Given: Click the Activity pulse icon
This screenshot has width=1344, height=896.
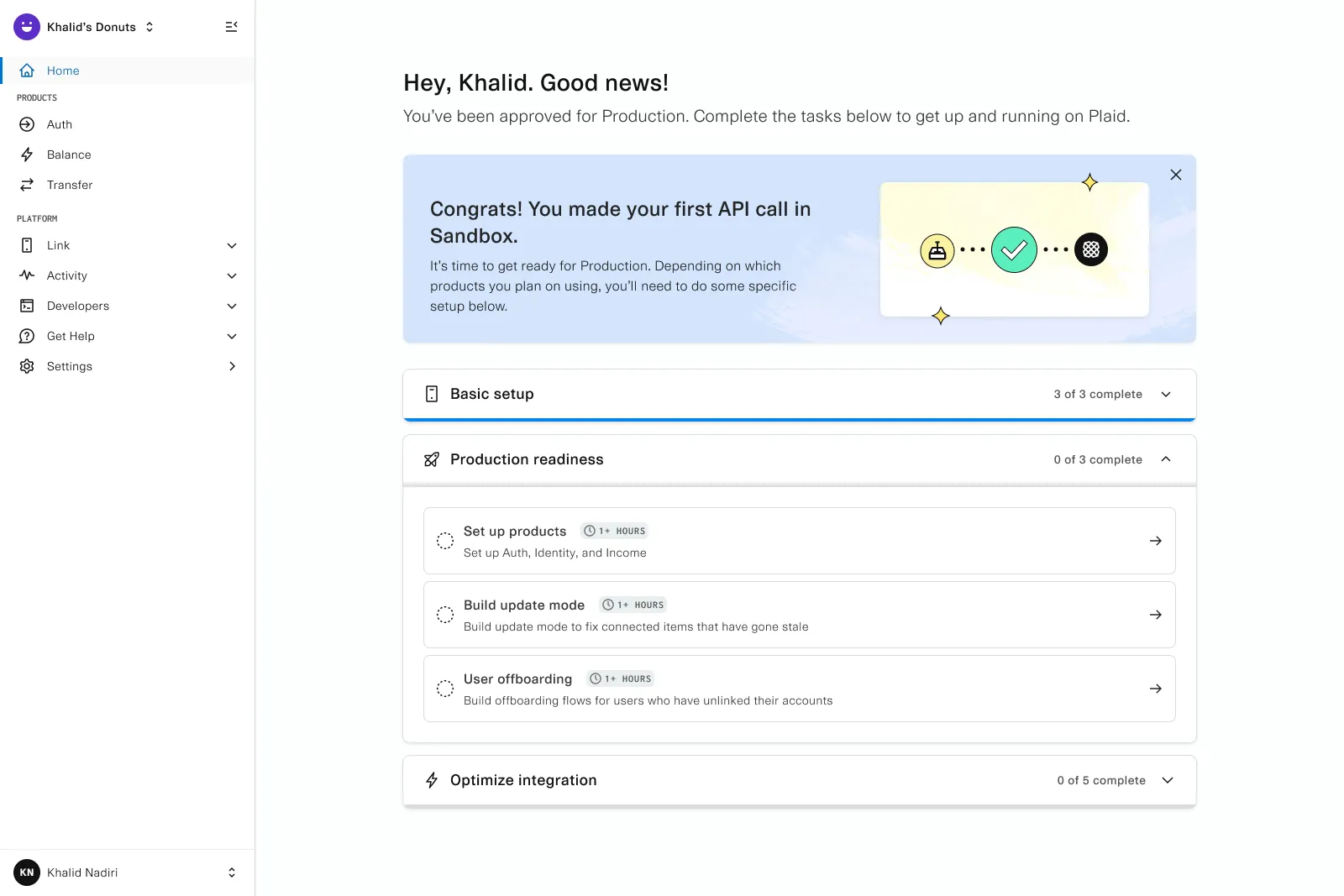Looking at the screenshot, I should click(27, 275).
